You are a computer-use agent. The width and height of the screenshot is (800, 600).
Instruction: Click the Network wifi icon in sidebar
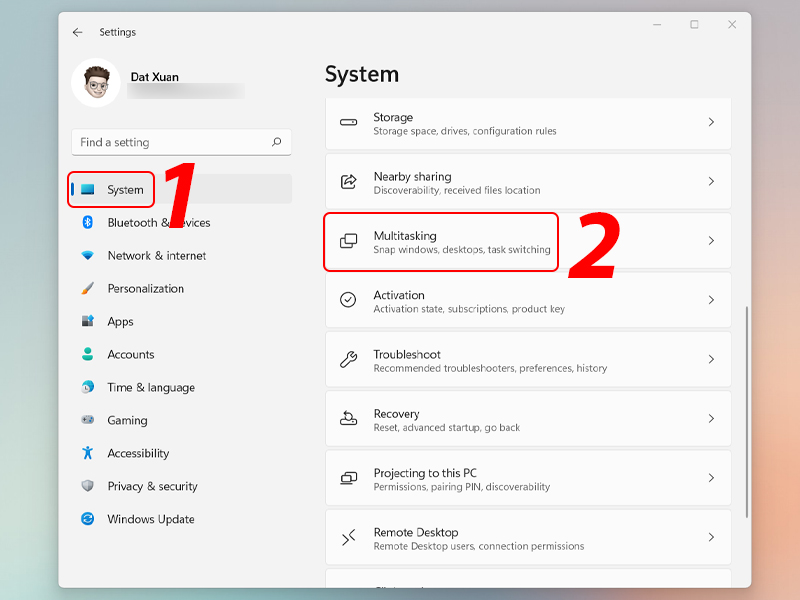tap(88, 255)
